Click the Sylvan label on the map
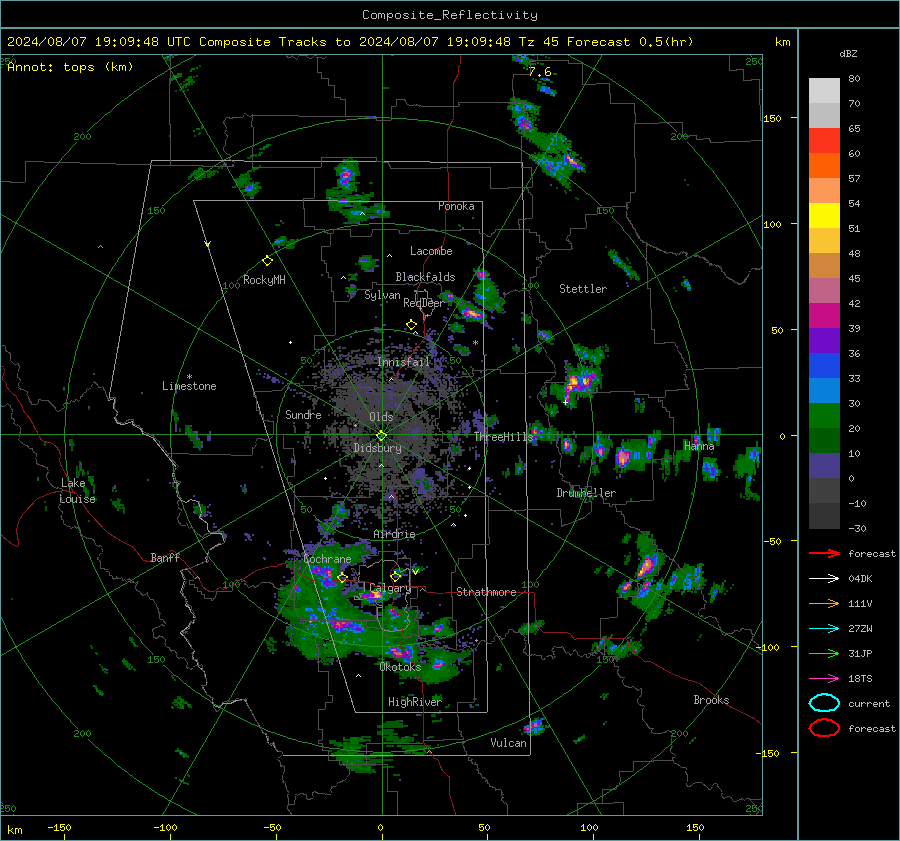This screenshot has width=900, height=841. (382, 295)
